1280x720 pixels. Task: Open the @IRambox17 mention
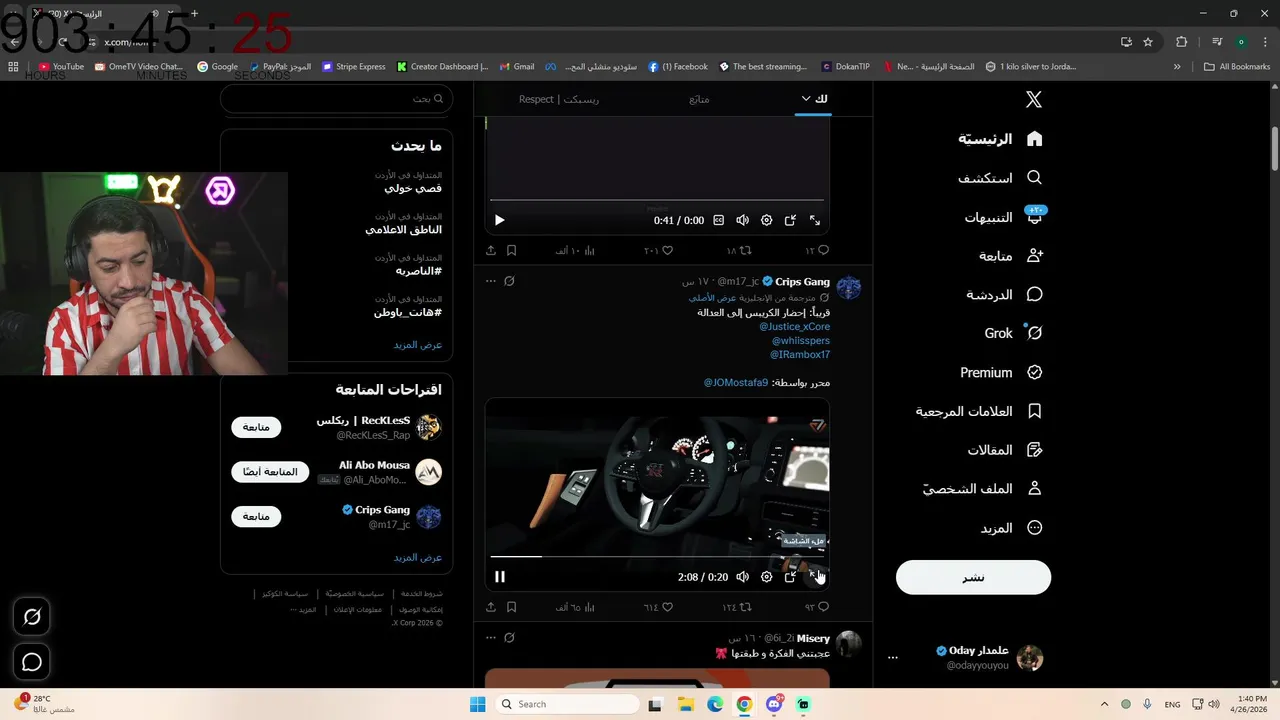point(800,355)
